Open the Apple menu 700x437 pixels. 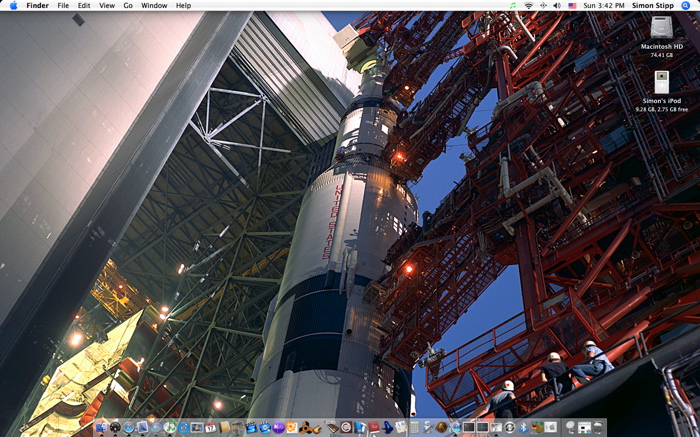click(13, 5)
